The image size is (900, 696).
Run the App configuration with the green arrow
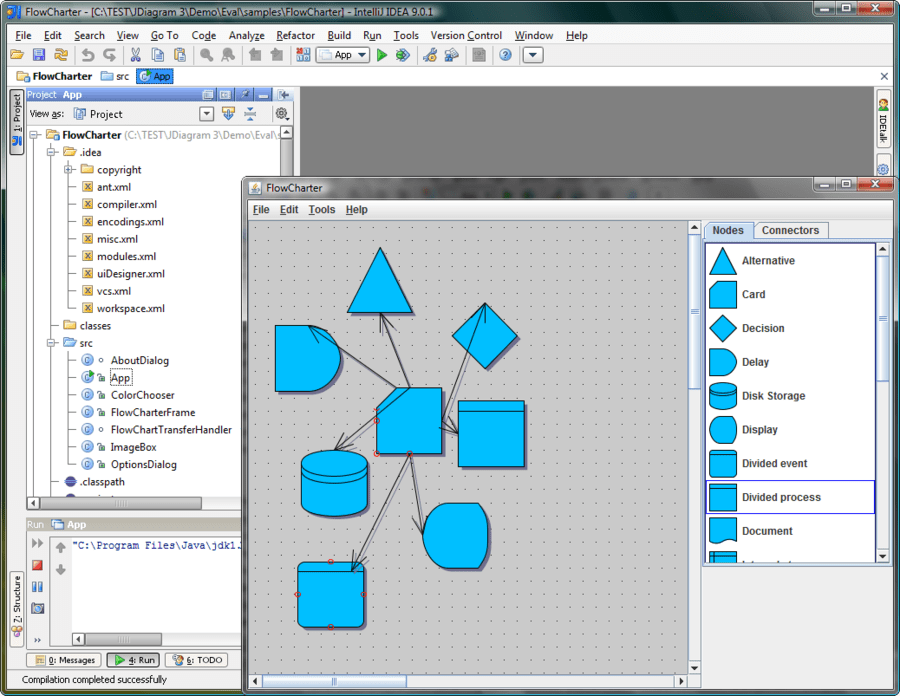[382, 55]
